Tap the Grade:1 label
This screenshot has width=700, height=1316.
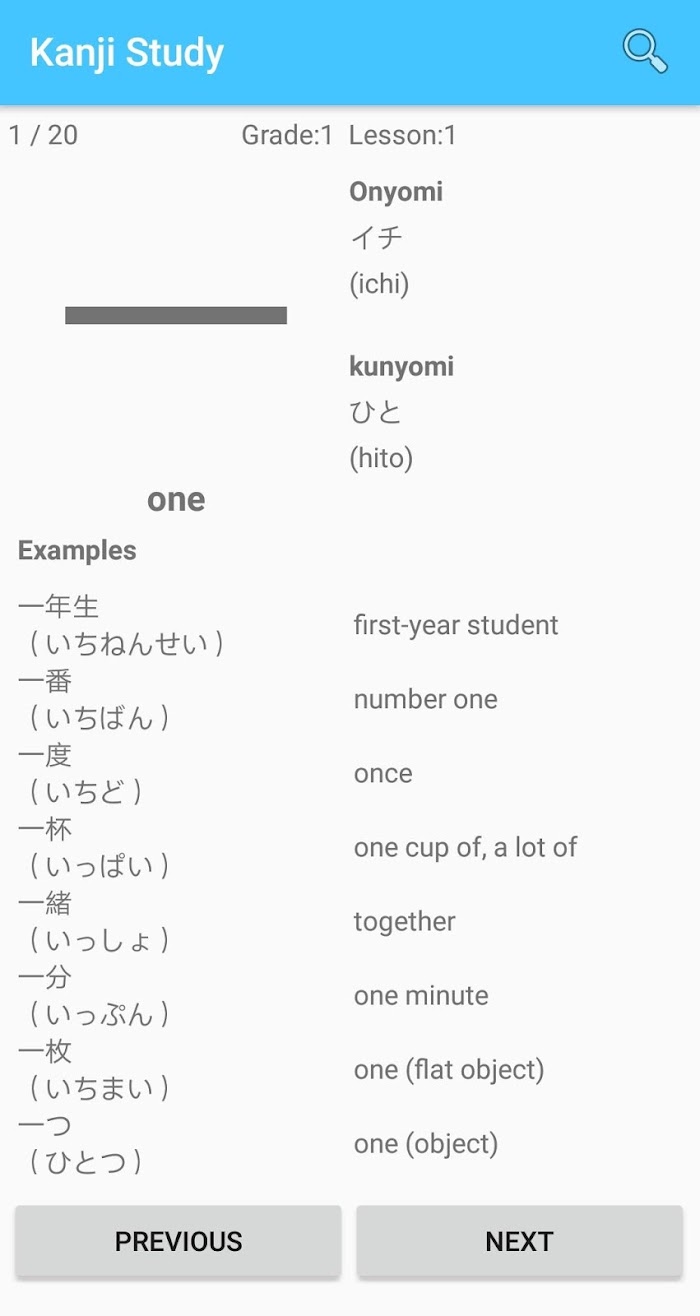point(287,135)
